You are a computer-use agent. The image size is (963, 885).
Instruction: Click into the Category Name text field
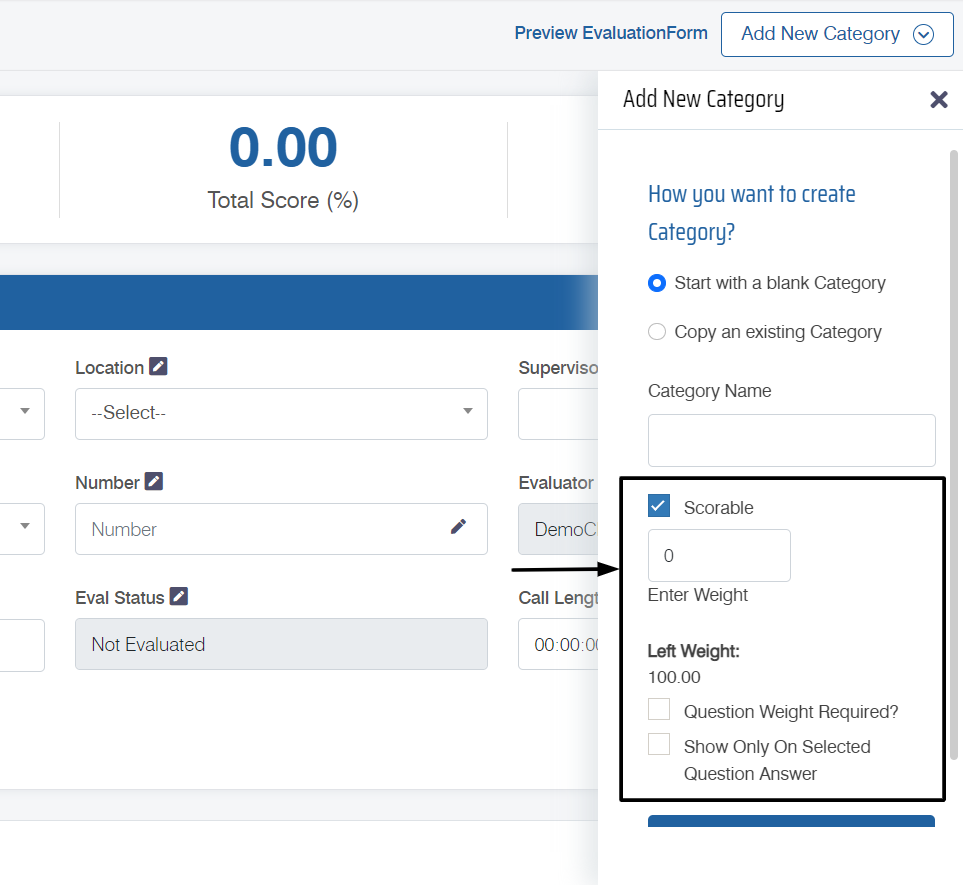pyautogui.click(x=791, y=440)
